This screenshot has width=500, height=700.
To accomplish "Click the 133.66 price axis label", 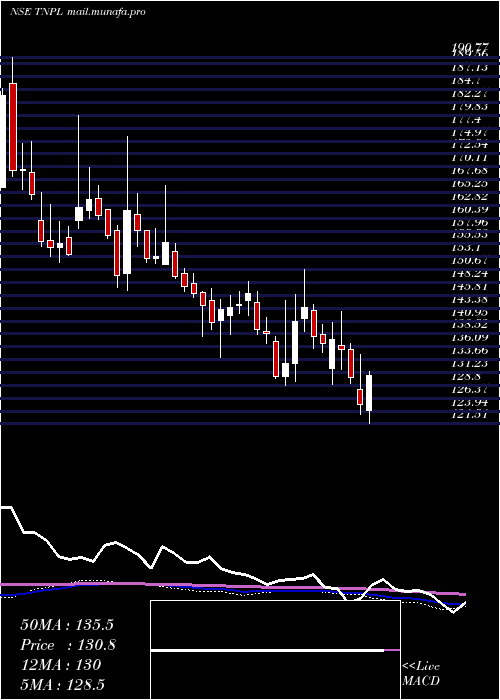I will tap(469, 351).
